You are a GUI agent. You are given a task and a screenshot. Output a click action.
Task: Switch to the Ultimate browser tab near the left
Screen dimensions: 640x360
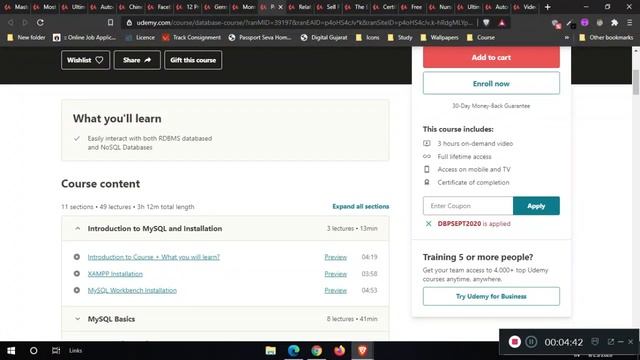[x=73, y=7]
